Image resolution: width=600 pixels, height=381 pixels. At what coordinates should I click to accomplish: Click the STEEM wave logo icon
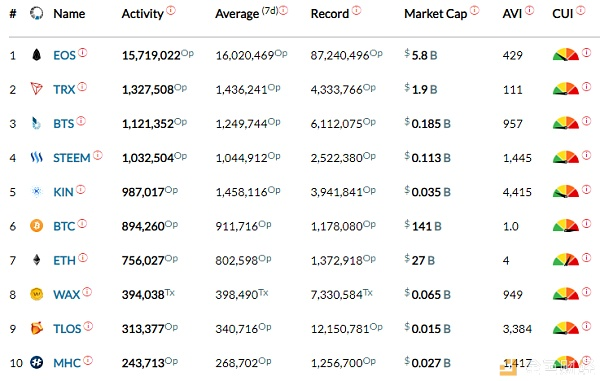click(36, 157)
